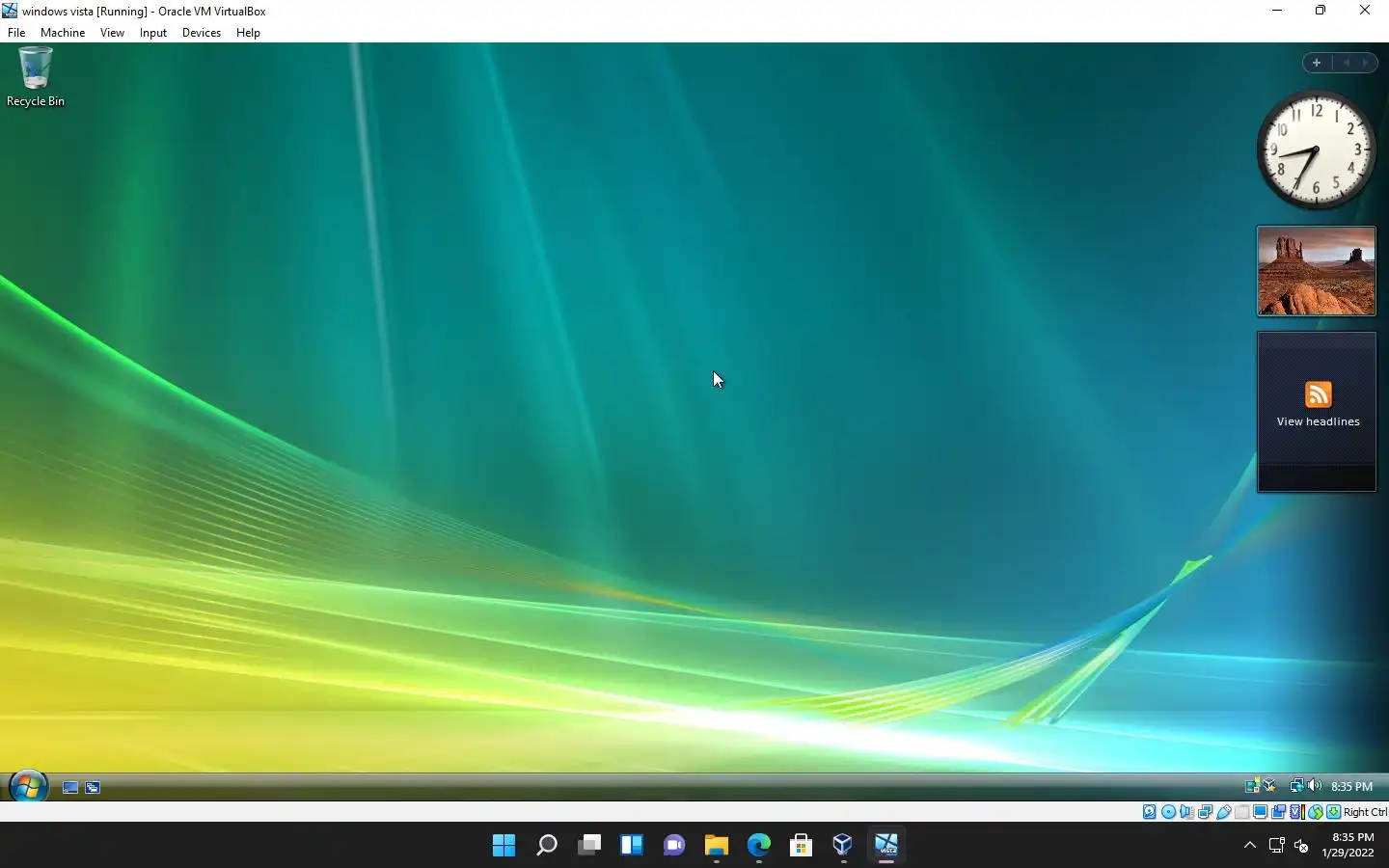Open Widgets on the host taskbar
Viewport: 1389px width, 868px height.
click(x=631, y=845)
